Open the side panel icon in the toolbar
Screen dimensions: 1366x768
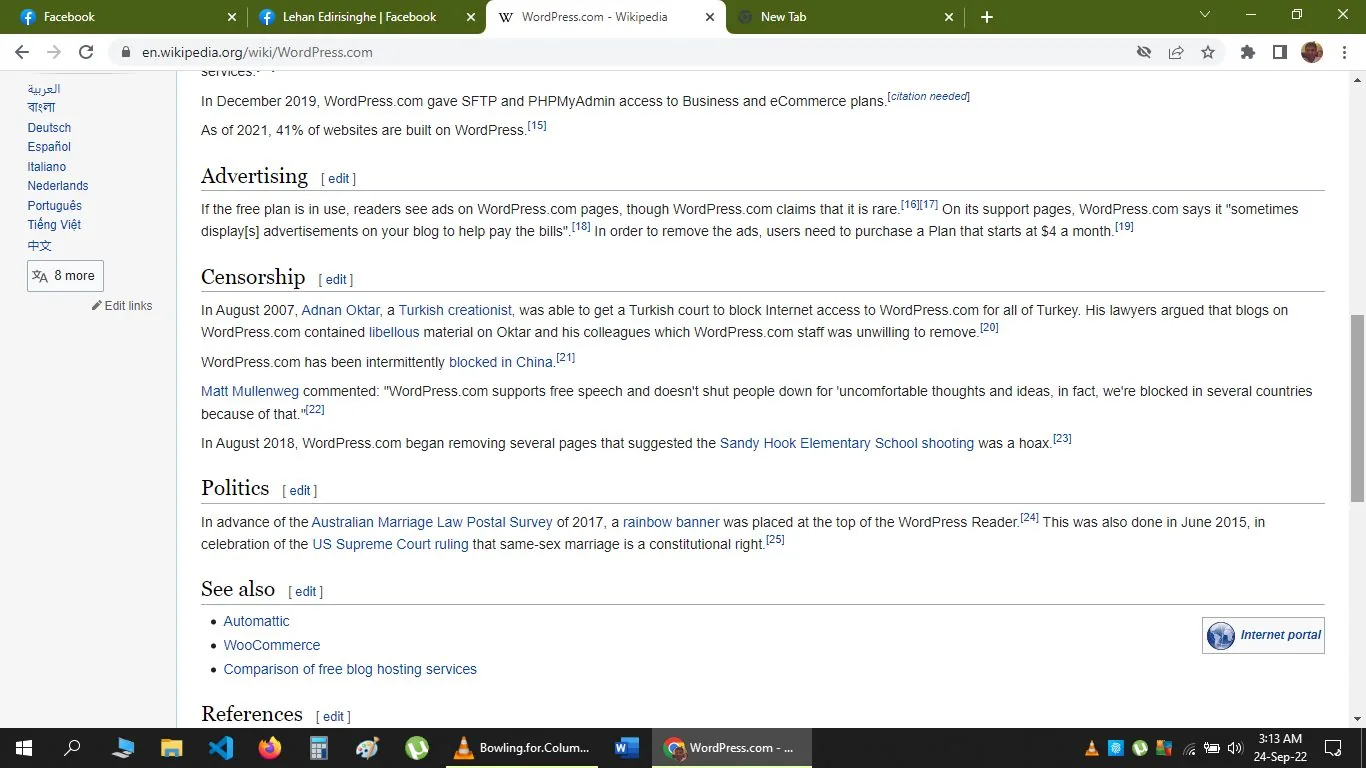point(1279,52)
